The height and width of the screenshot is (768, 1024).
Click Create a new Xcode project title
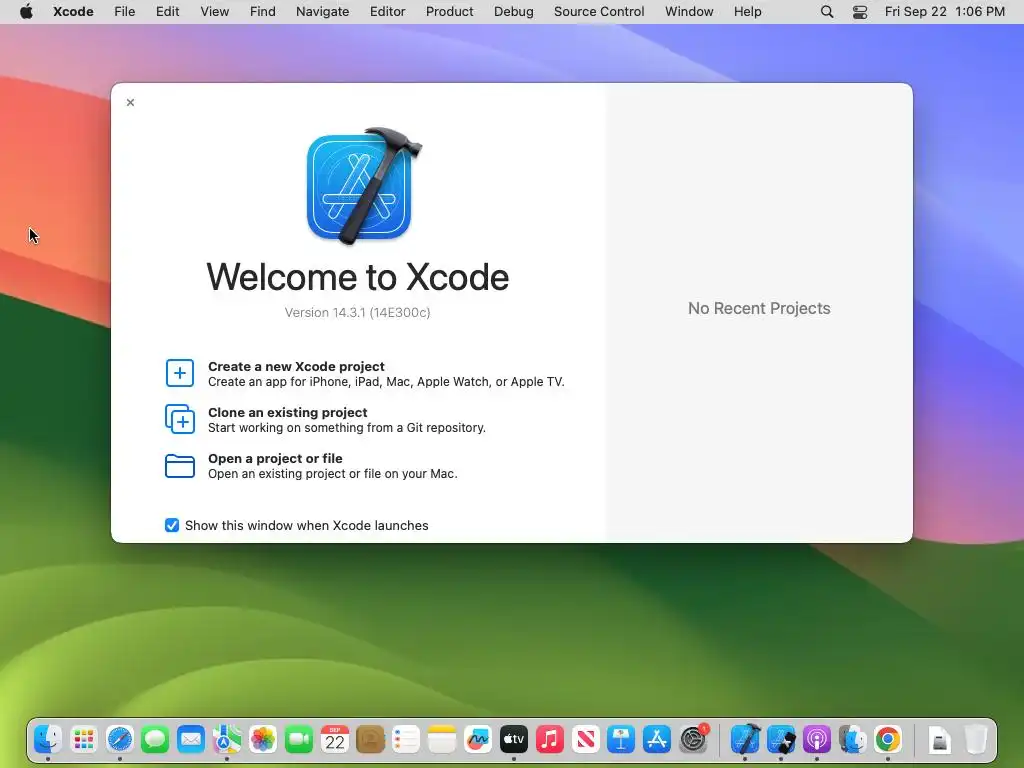(296, 366)
